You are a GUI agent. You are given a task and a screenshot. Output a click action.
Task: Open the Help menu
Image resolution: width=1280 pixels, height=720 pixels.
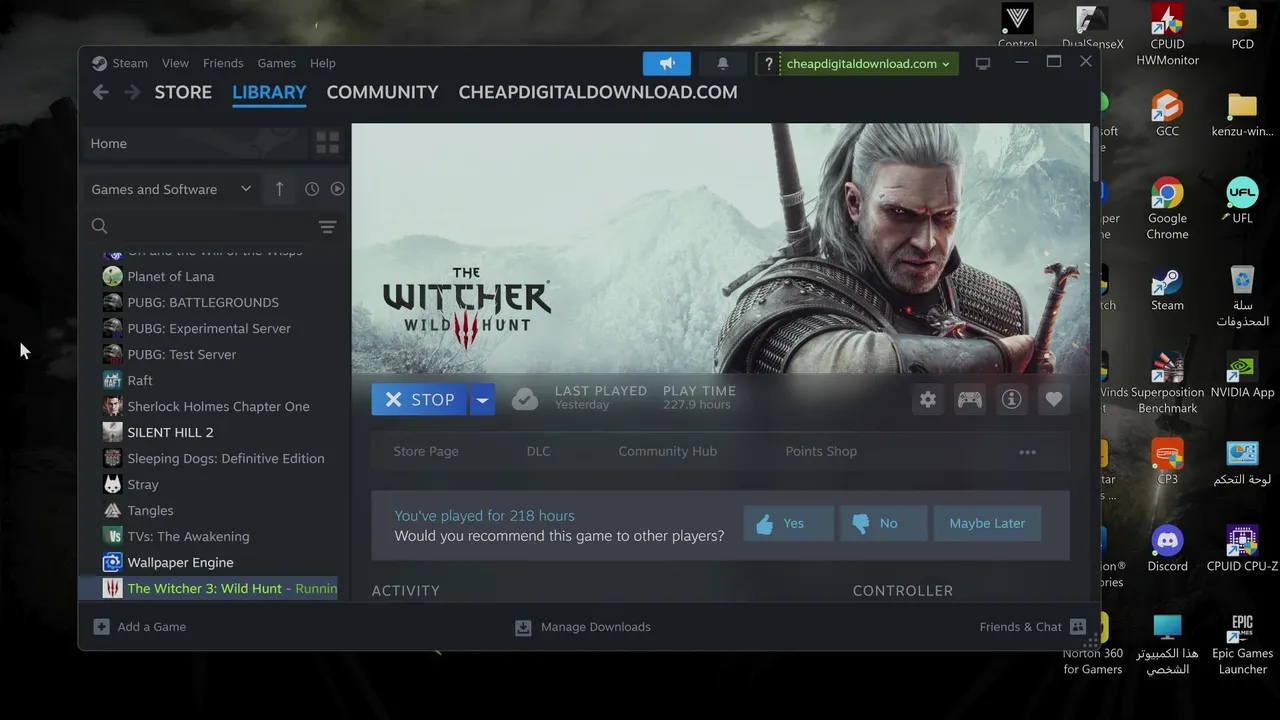coord(322,63)
